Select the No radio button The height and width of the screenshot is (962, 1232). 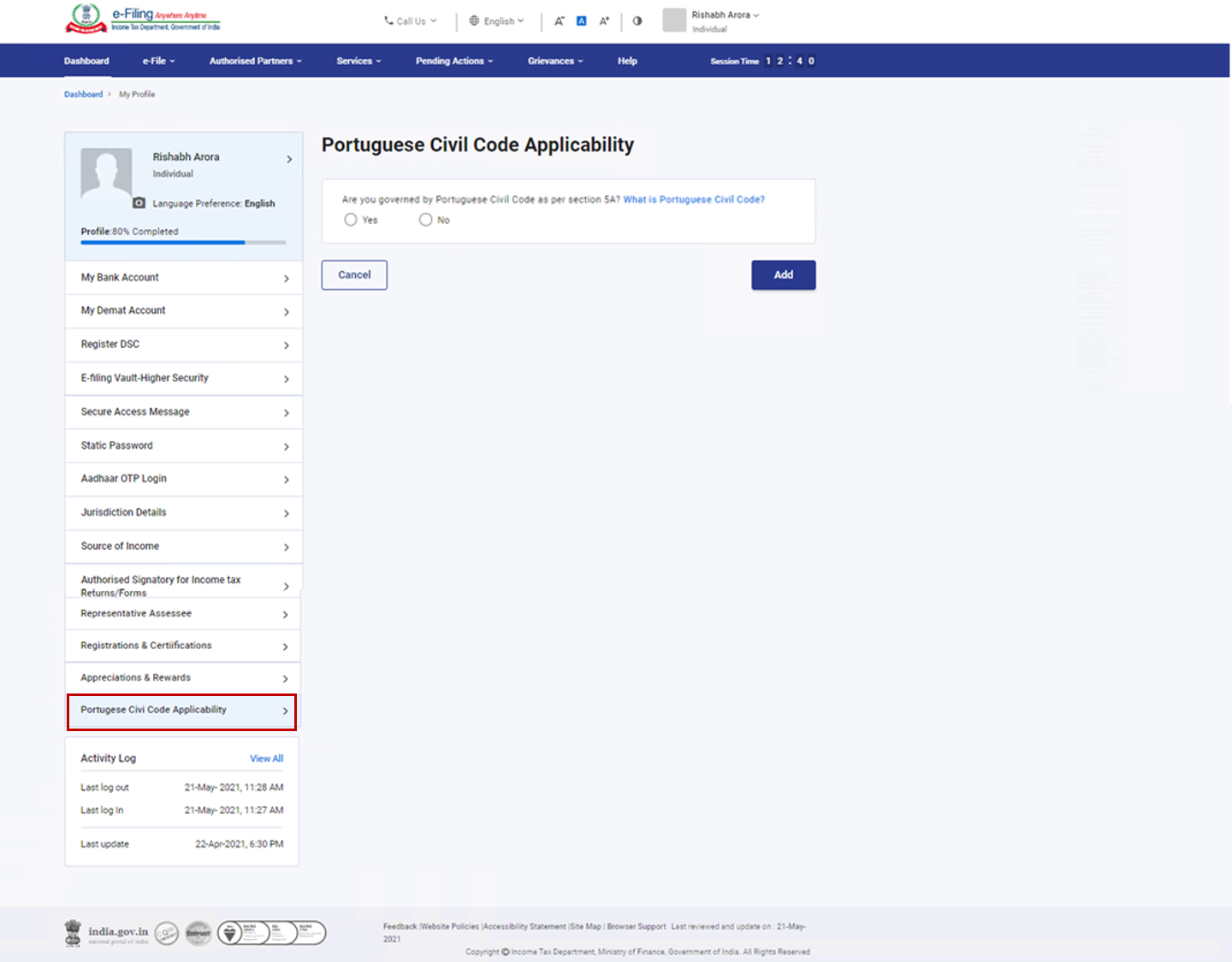tap(425, 220)
